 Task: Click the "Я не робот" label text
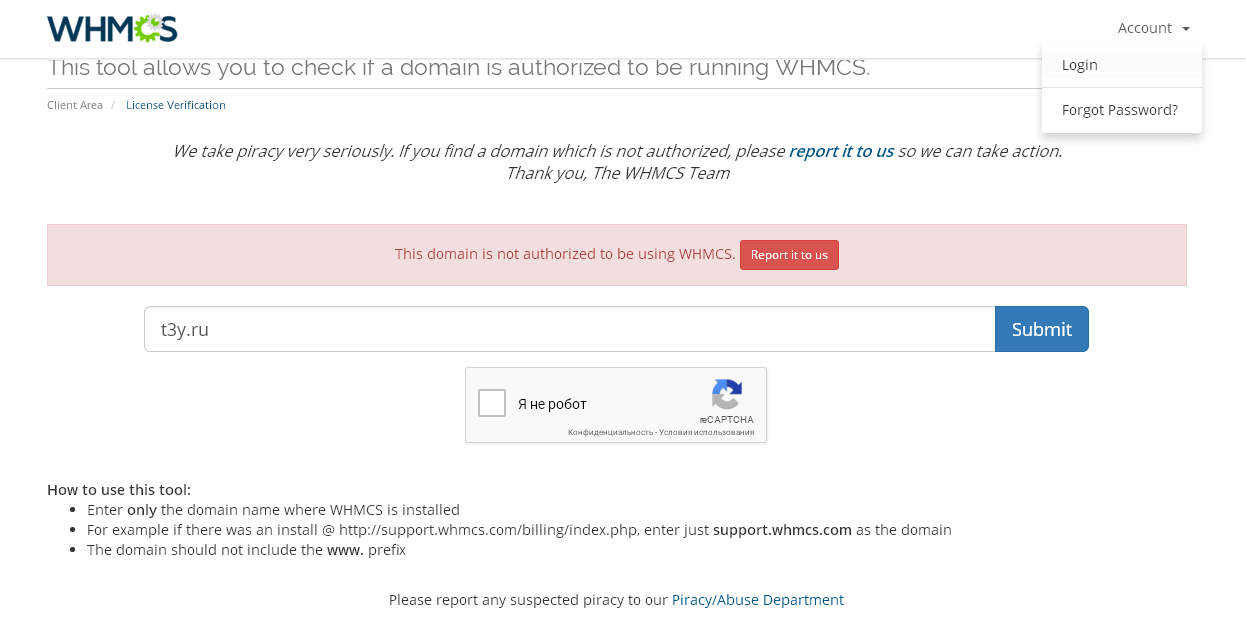click(x=552, y=404)
